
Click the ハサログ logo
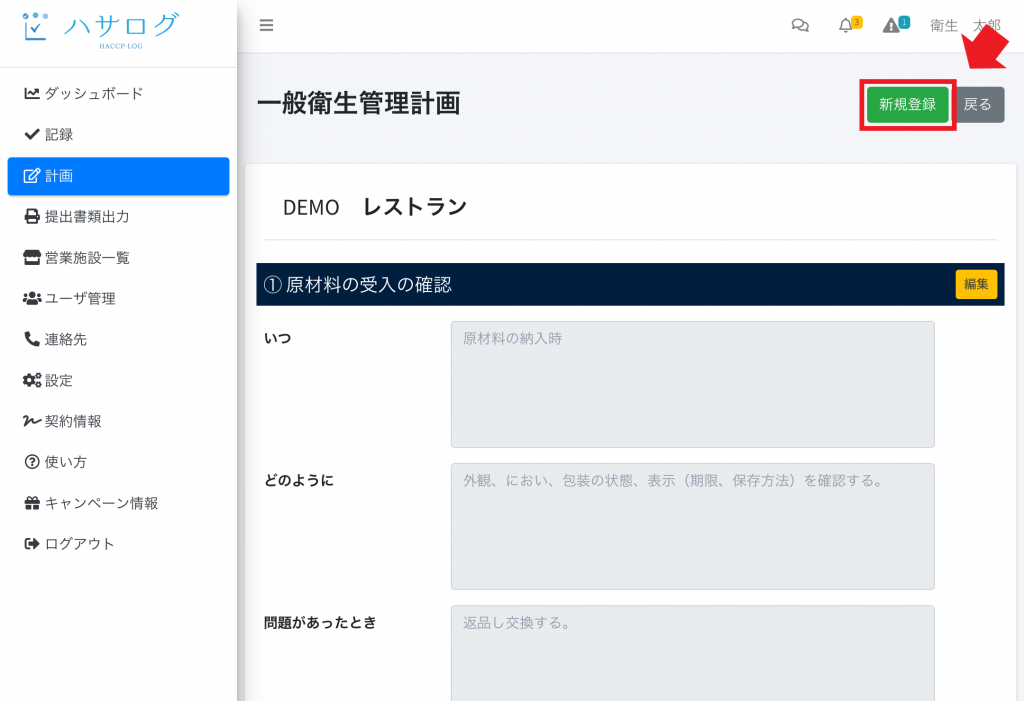coord(100,28)
